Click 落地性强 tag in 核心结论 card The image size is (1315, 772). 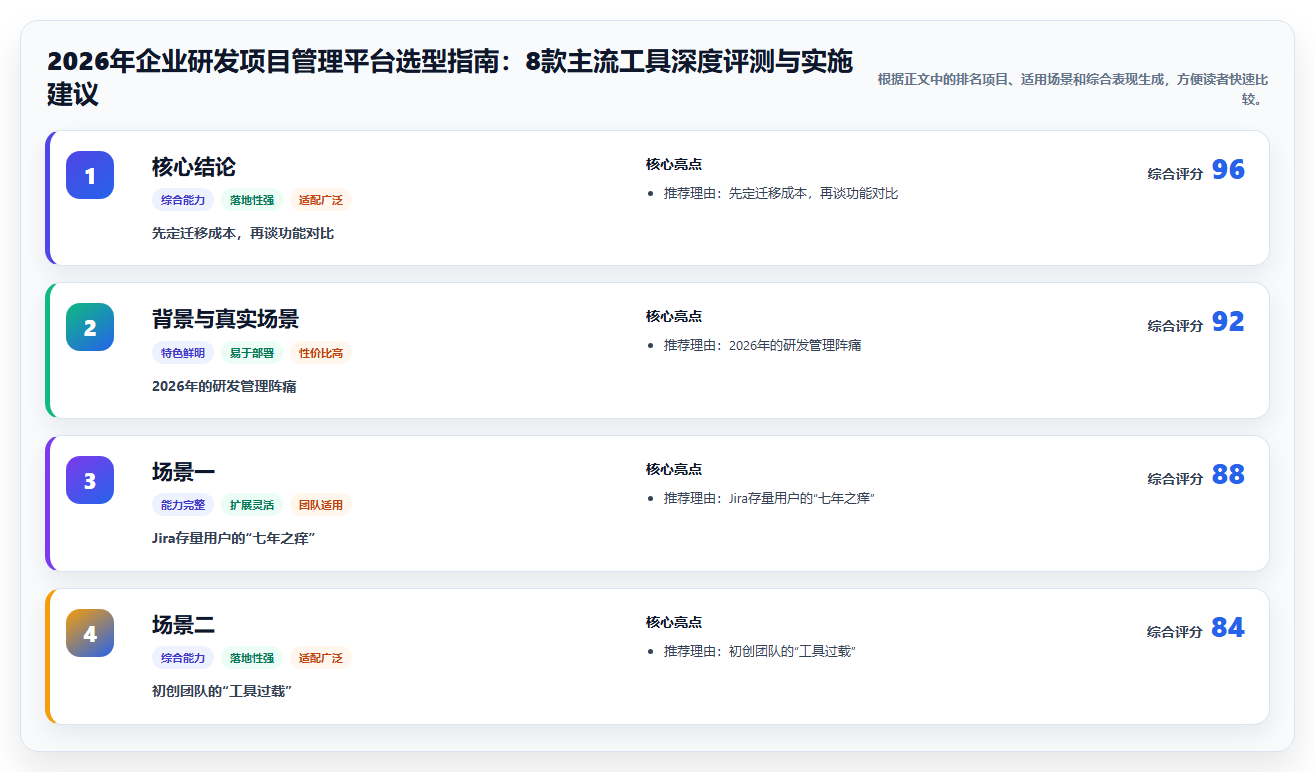coord(252,200)
